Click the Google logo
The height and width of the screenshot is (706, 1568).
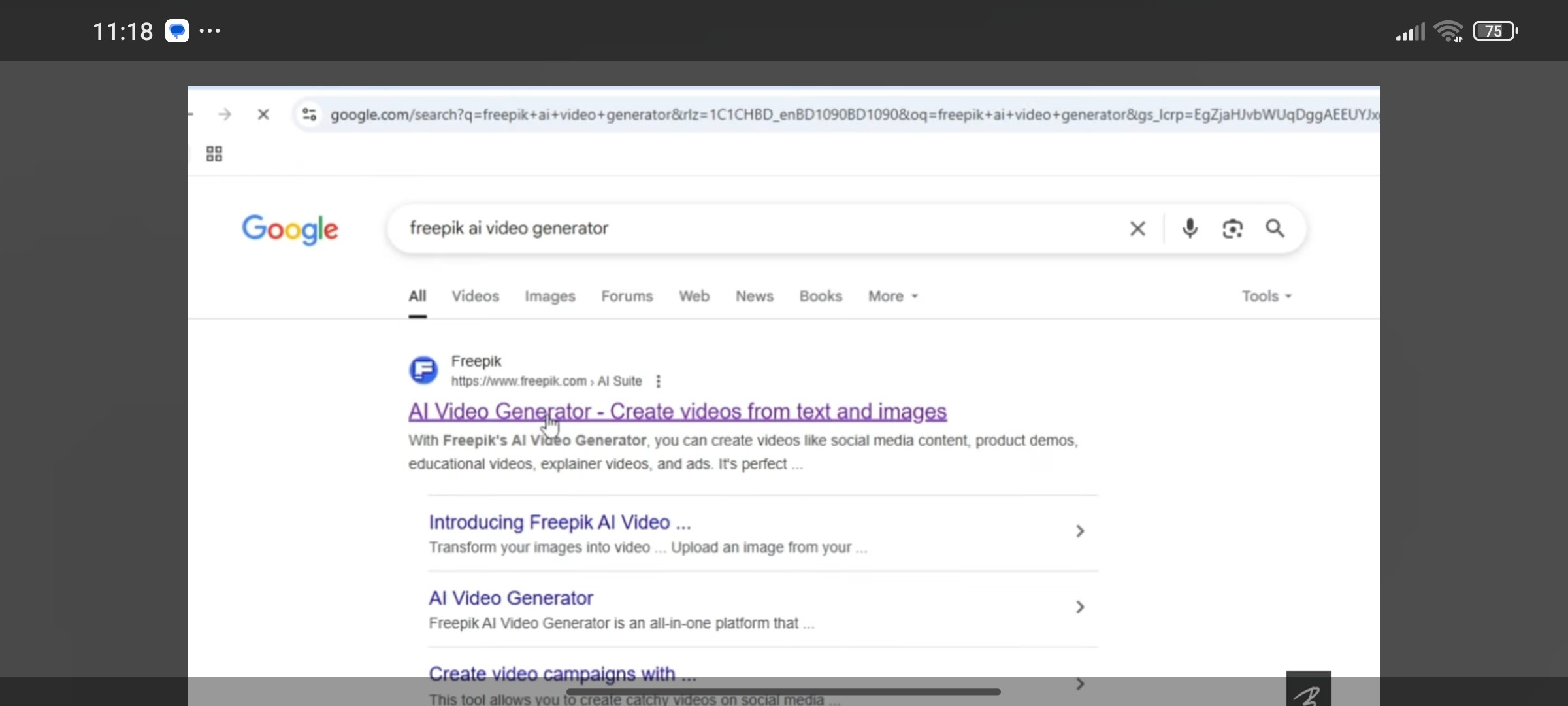click(x=290, y=229)
